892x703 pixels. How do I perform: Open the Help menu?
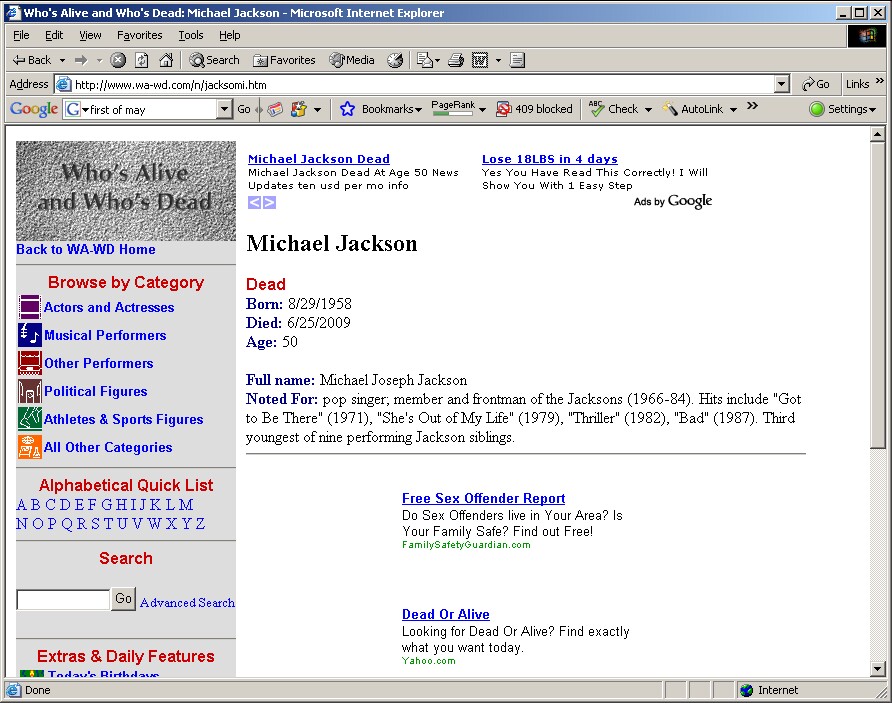(x=229, y=35)
